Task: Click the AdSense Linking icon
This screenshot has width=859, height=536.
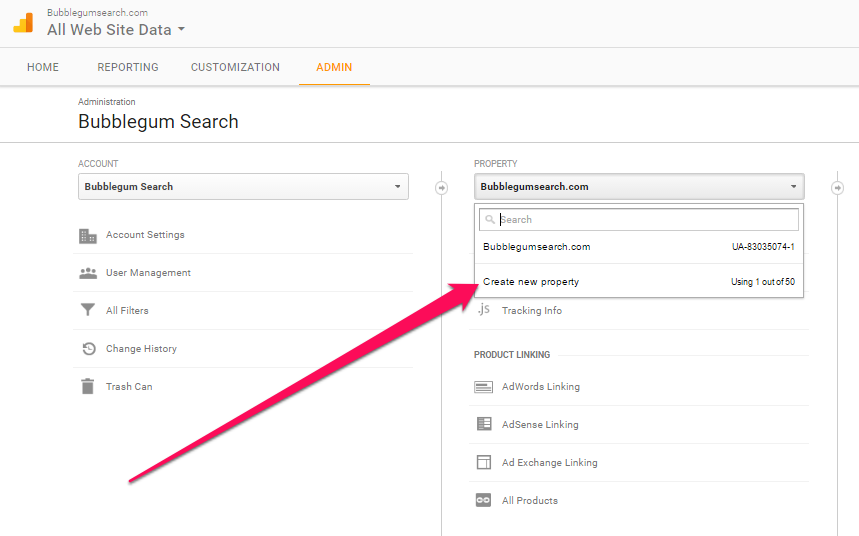Action: click(x=484, y=424)
